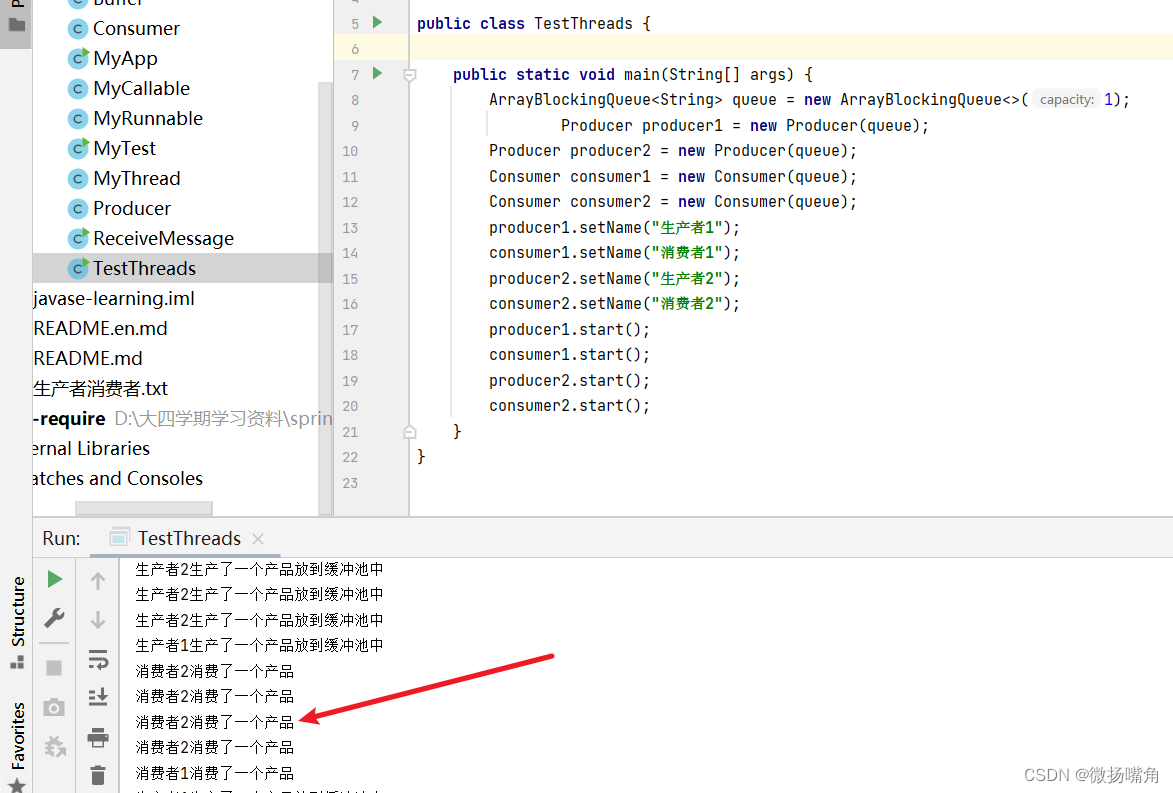The width and height of the screenshot is (1173, 793).
Task: Select MyThread class in project tree
Action: coord(137,178)
